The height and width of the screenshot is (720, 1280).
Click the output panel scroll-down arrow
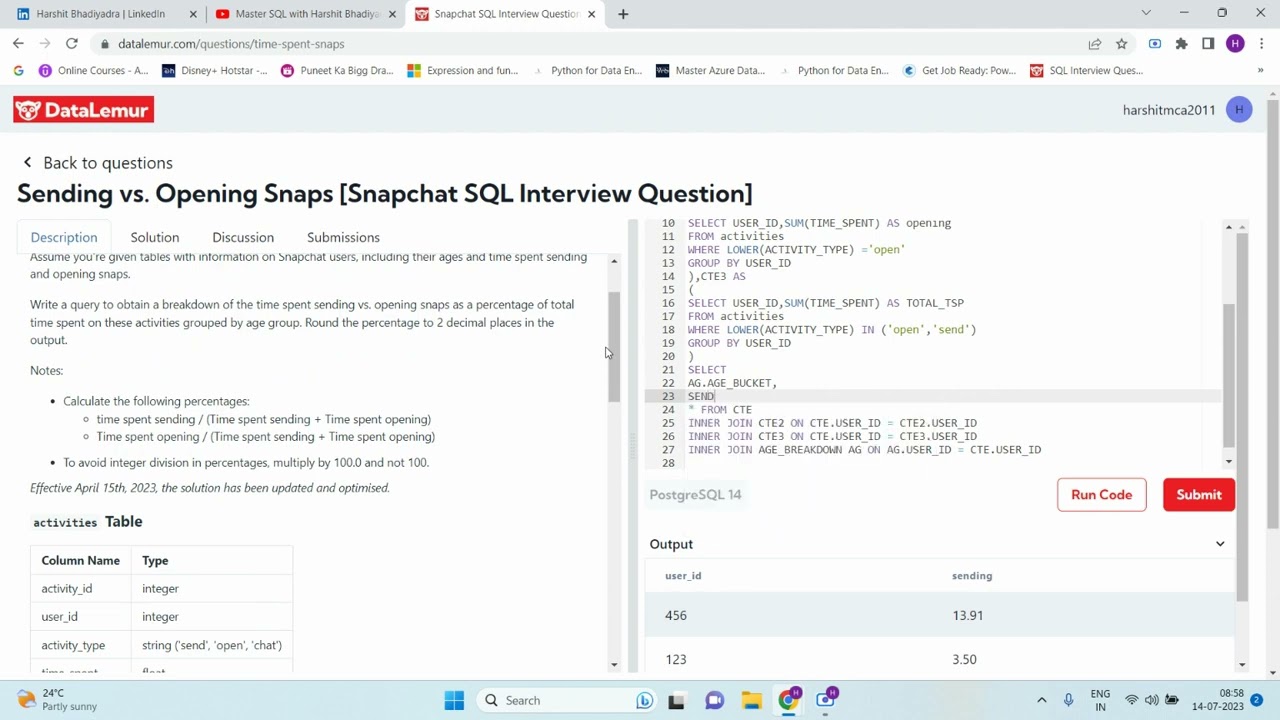(x=1242, y=664)
